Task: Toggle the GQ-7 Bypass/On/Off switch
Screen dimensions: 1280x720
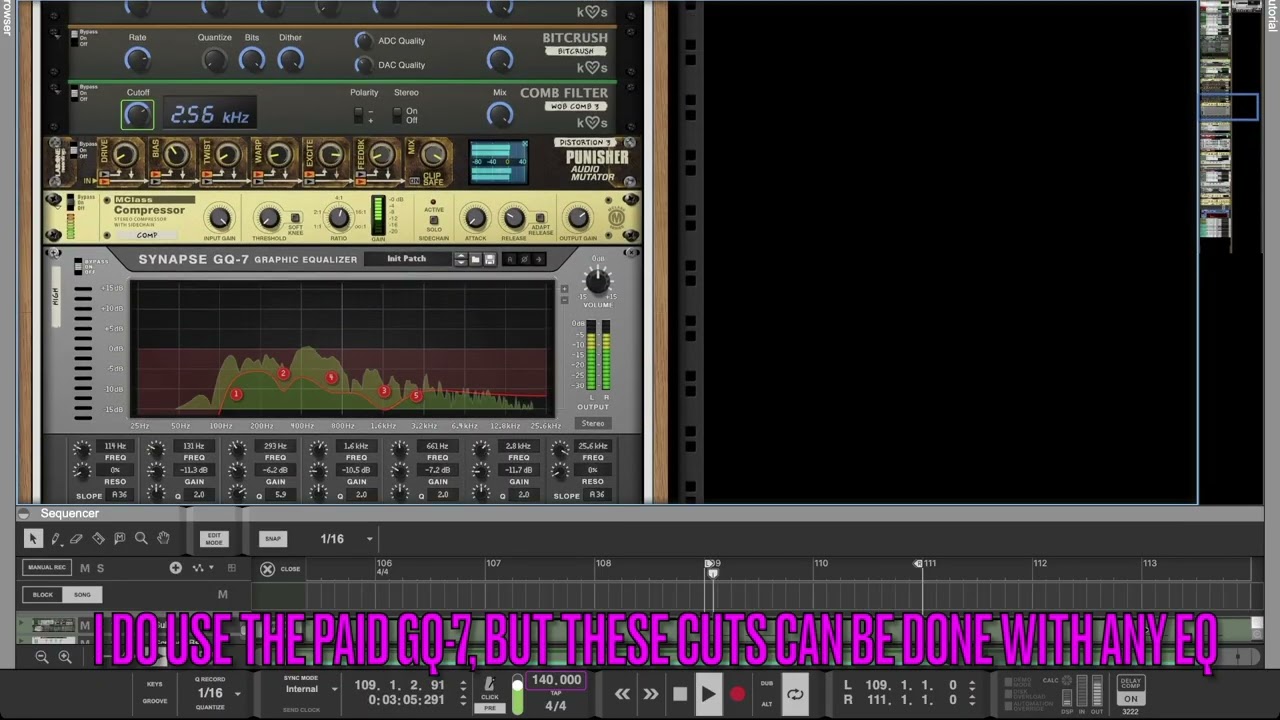Action: click(x=78, y=265)
